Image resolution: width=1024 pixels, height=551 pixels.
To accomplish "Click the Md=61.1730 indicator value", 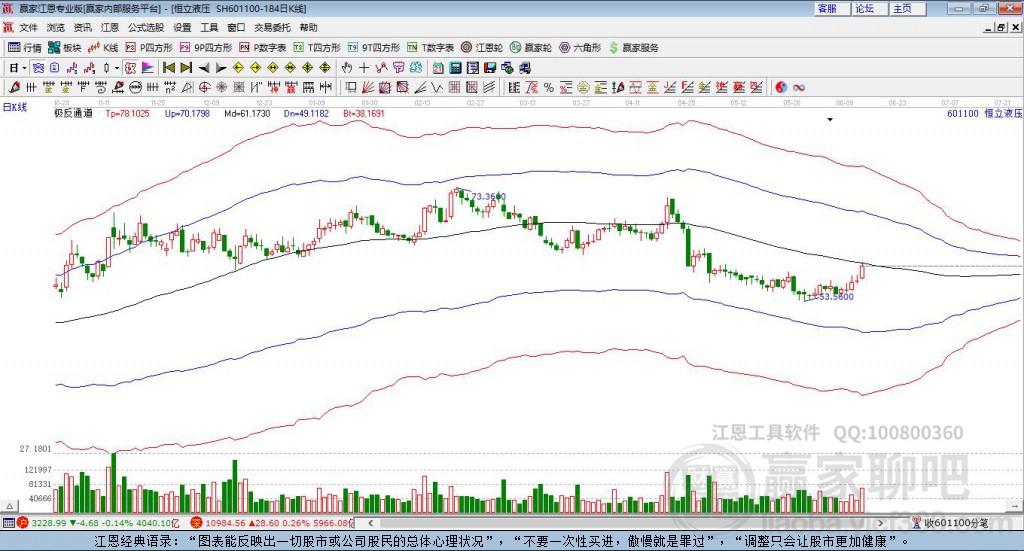I will tap(247, 114).
